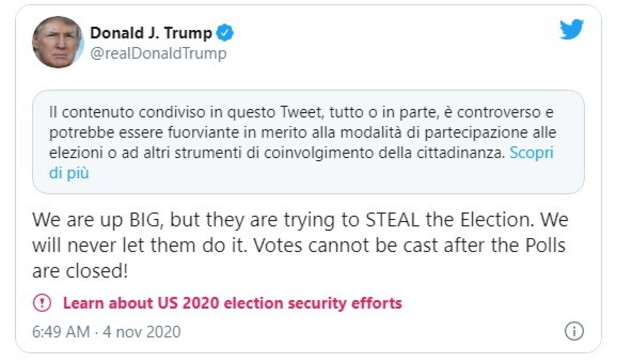The width and height of the screenshot is (632, 362).
Task: Click the word STEAL in the tweet
Action: 393,220
